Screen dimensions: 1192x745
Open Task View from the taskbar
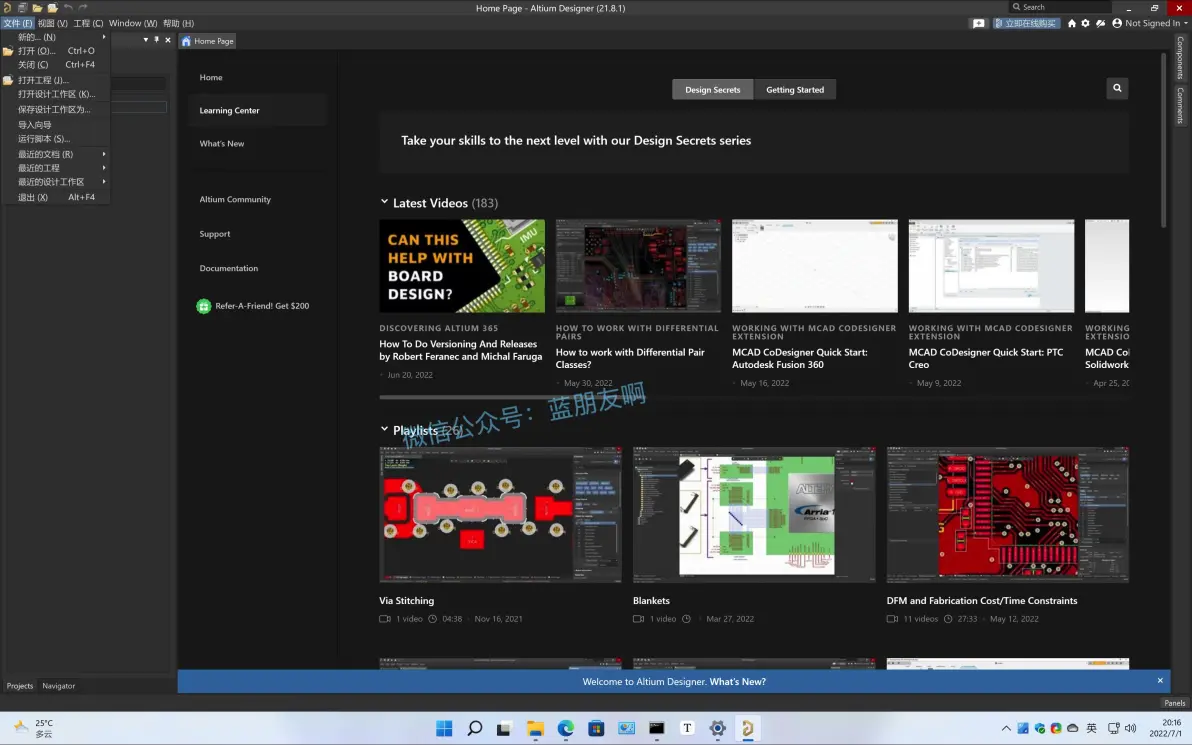[x=504, y=728]
